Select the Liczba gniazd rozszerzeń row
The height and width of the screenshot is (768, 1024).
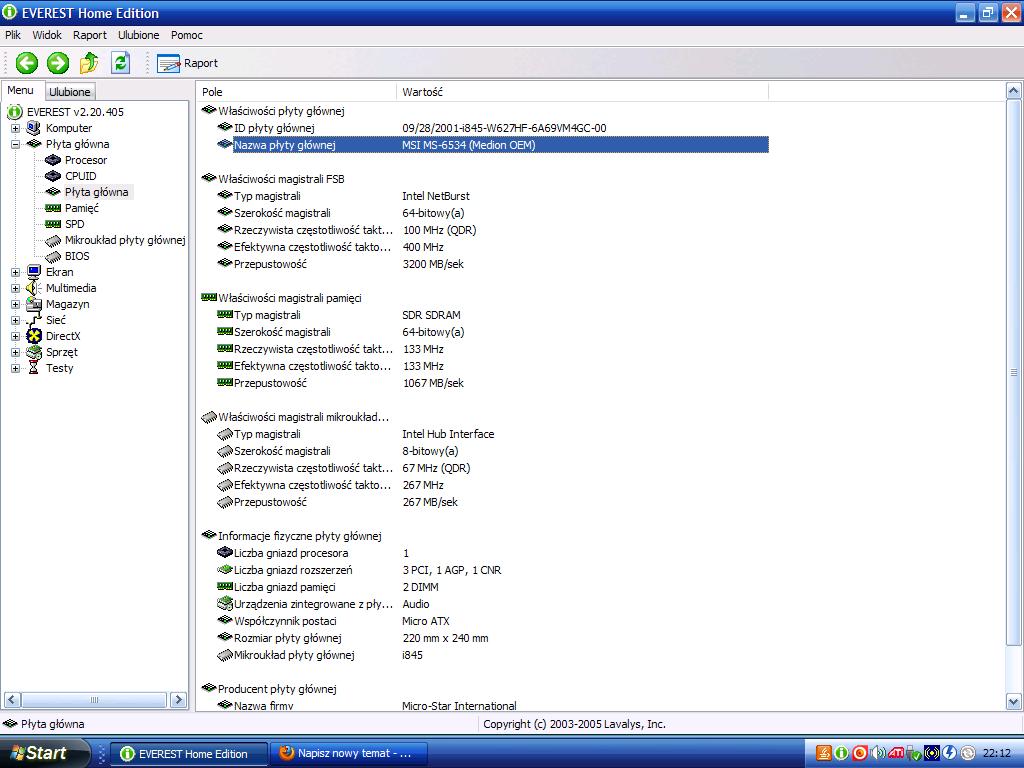click(485, 570)
